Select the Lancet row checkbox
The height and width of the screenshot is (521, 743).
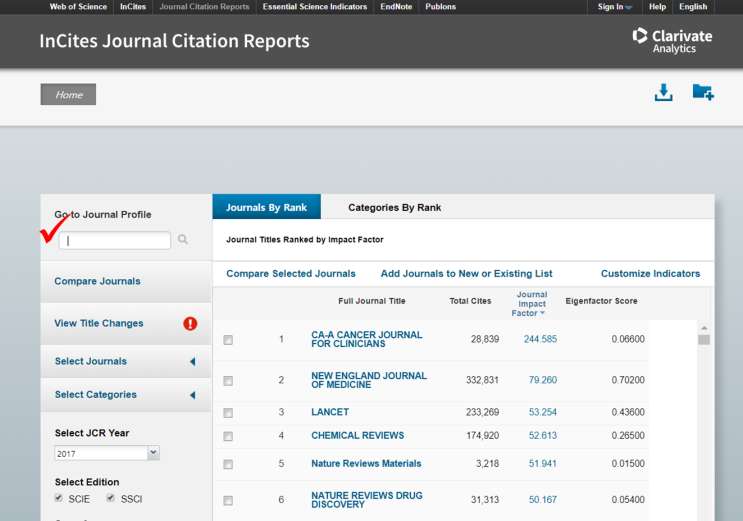click(x=228, y=413)
